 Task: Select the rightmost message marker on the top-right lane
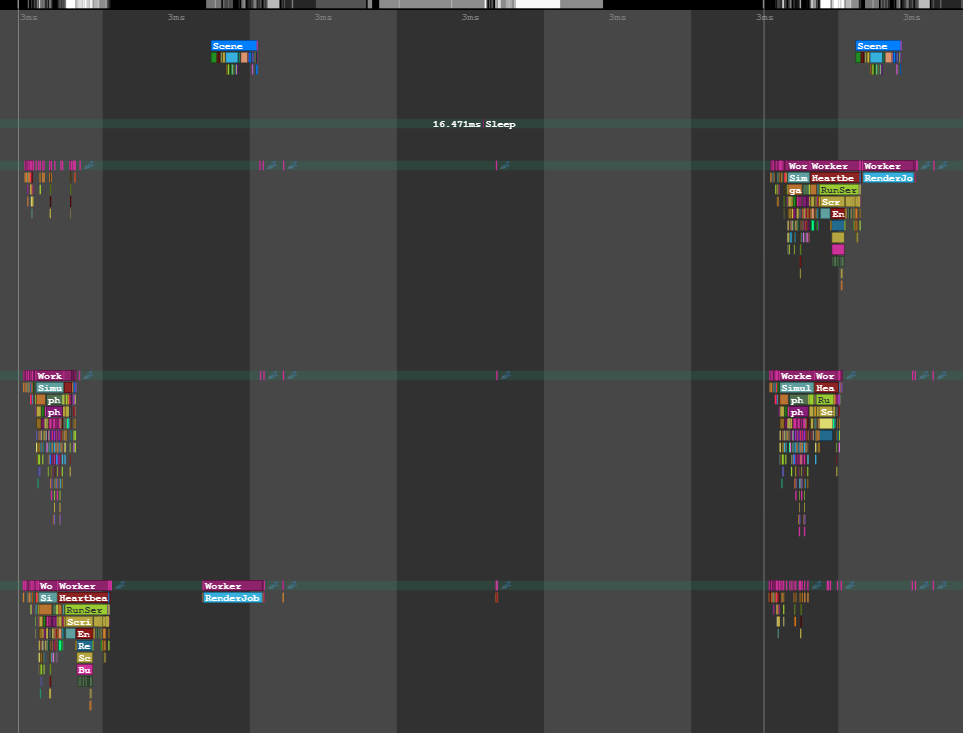[941, 165]
